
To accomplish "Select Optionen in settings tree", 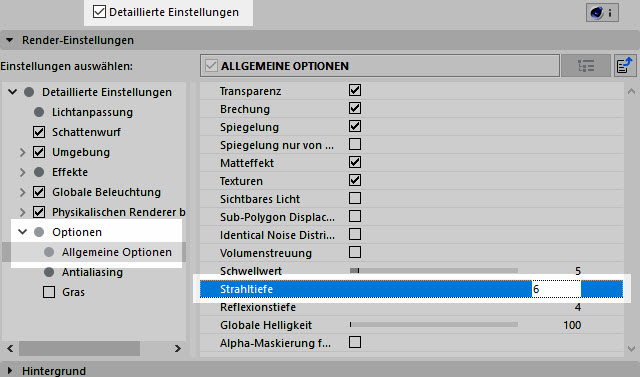I will coord(77,232).
